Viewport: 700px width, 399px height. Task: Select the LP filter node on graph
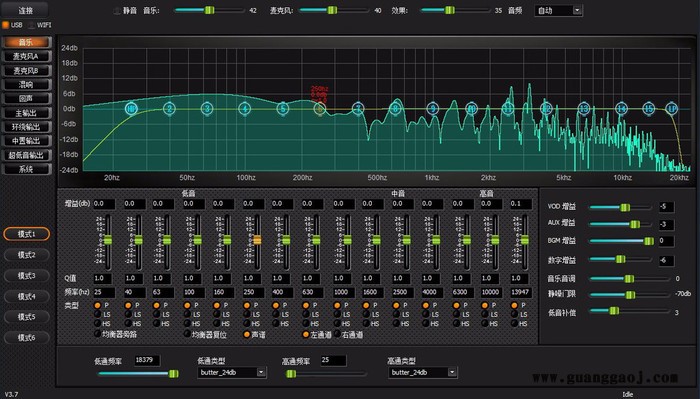tap(672, 108)
